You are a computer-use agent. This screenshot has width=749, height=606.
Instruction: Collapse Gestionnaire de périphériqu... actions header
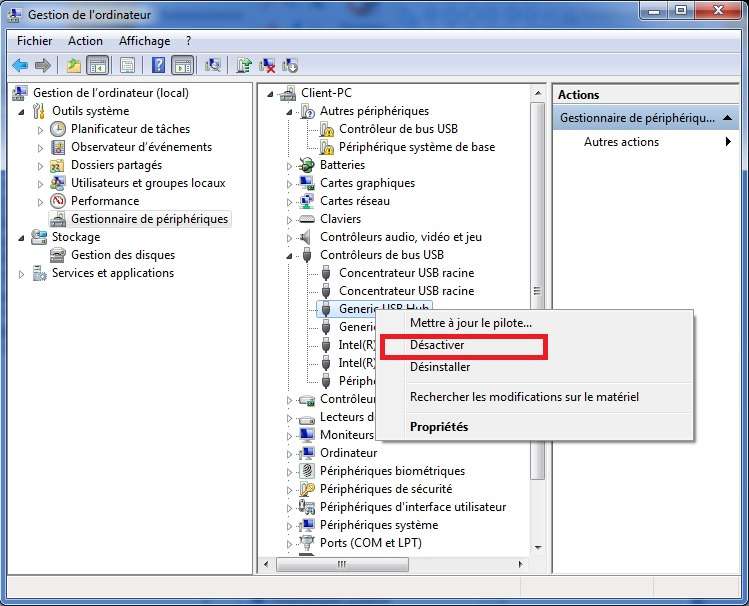tap(728, 118)
